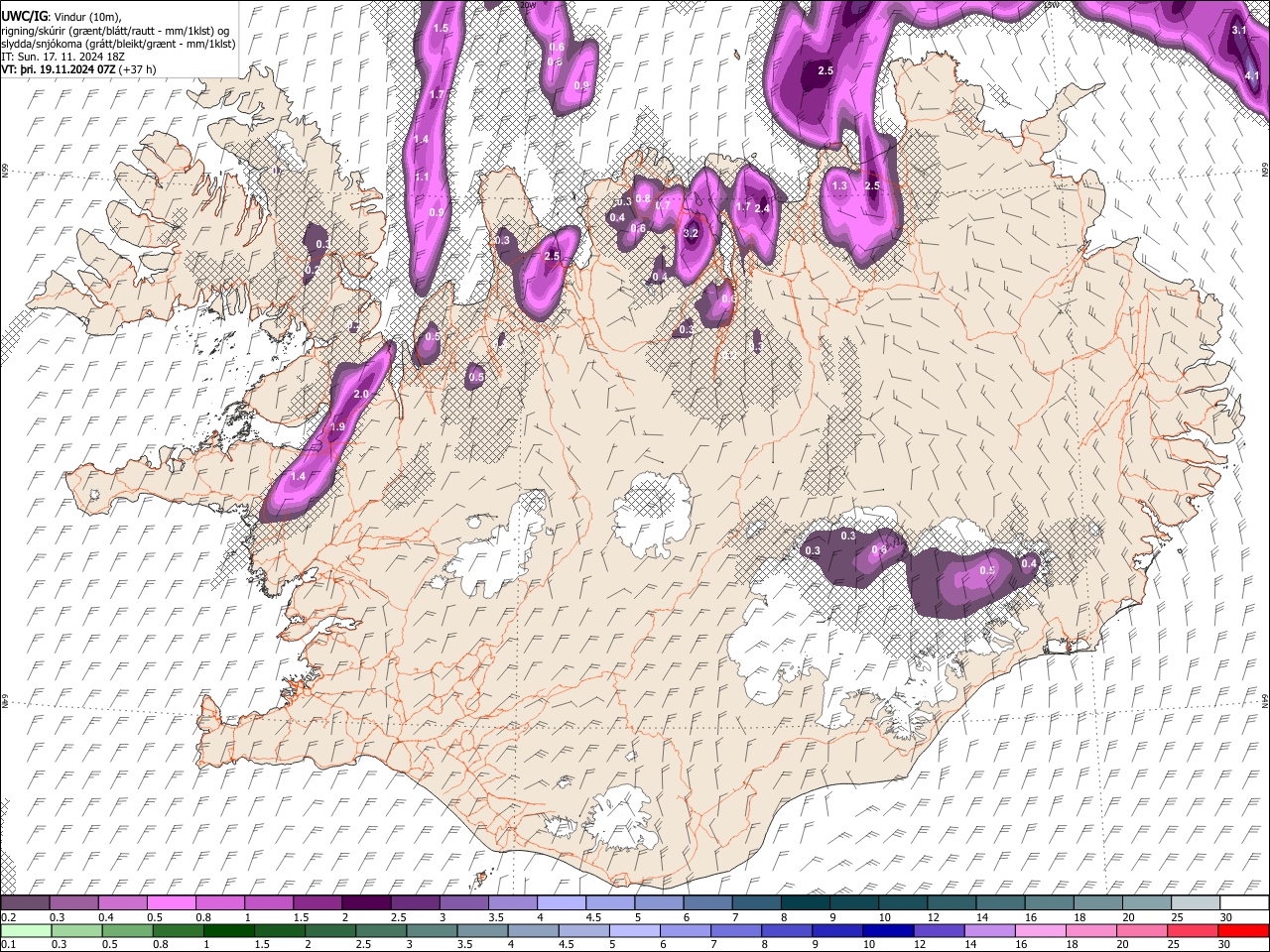Click the 2.4 precipitation value on the map
This screenshot has width=1270, height=952.
762,208
